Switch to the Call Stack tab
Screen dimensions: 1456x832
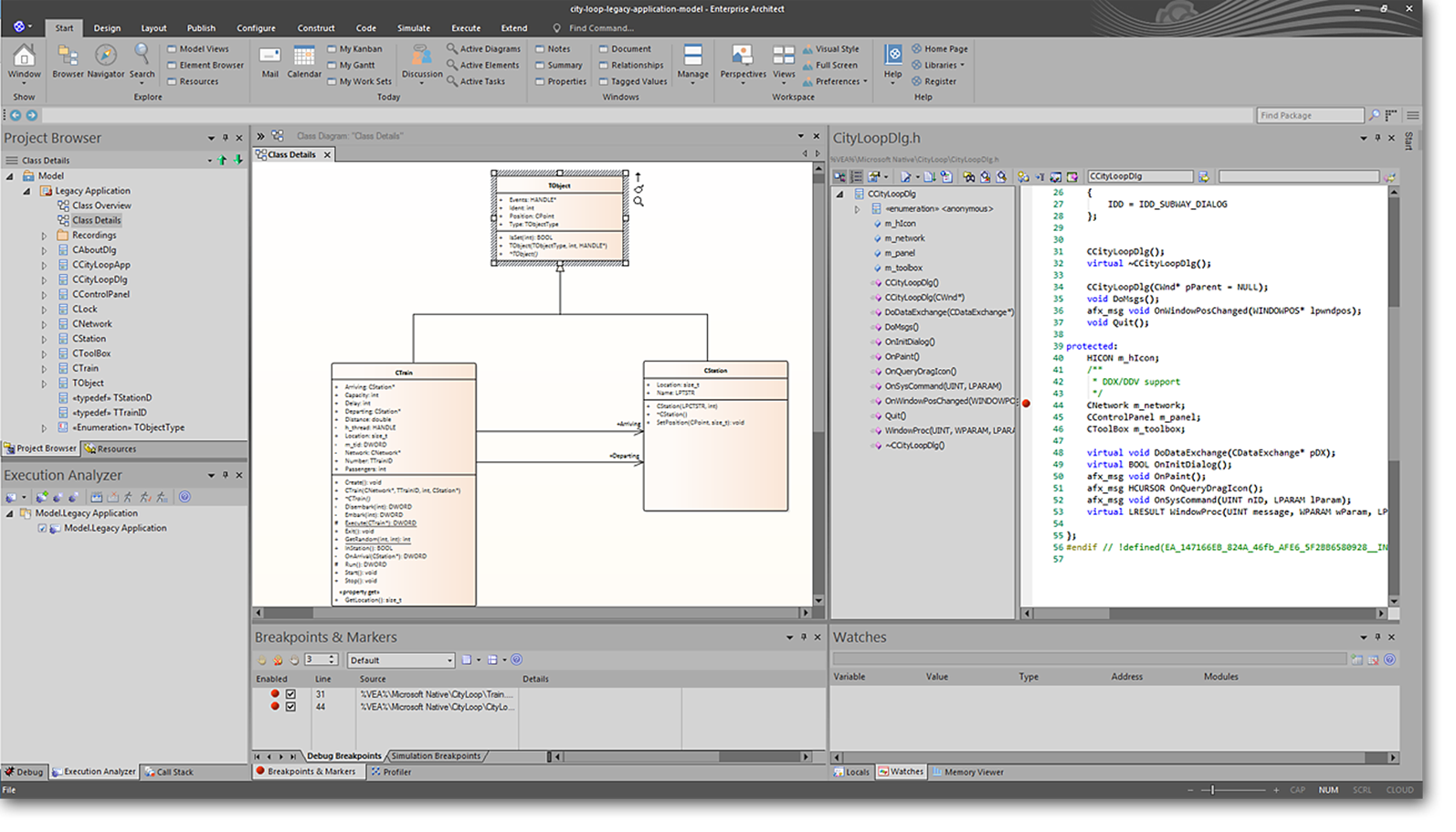pyautogui.click(x=169, y=773)
